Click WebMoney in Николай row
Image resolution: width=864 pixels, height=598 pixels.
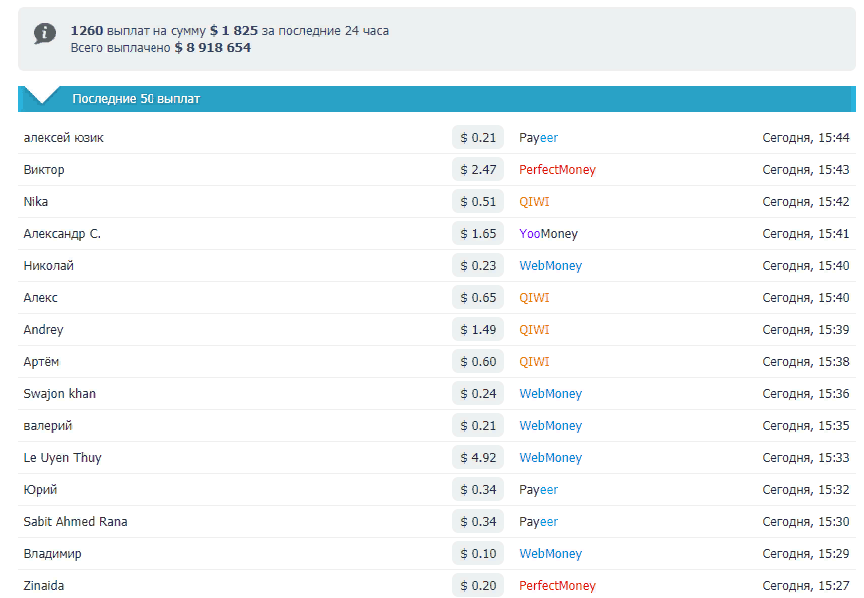pyautogui.click(x=550, y=266)
